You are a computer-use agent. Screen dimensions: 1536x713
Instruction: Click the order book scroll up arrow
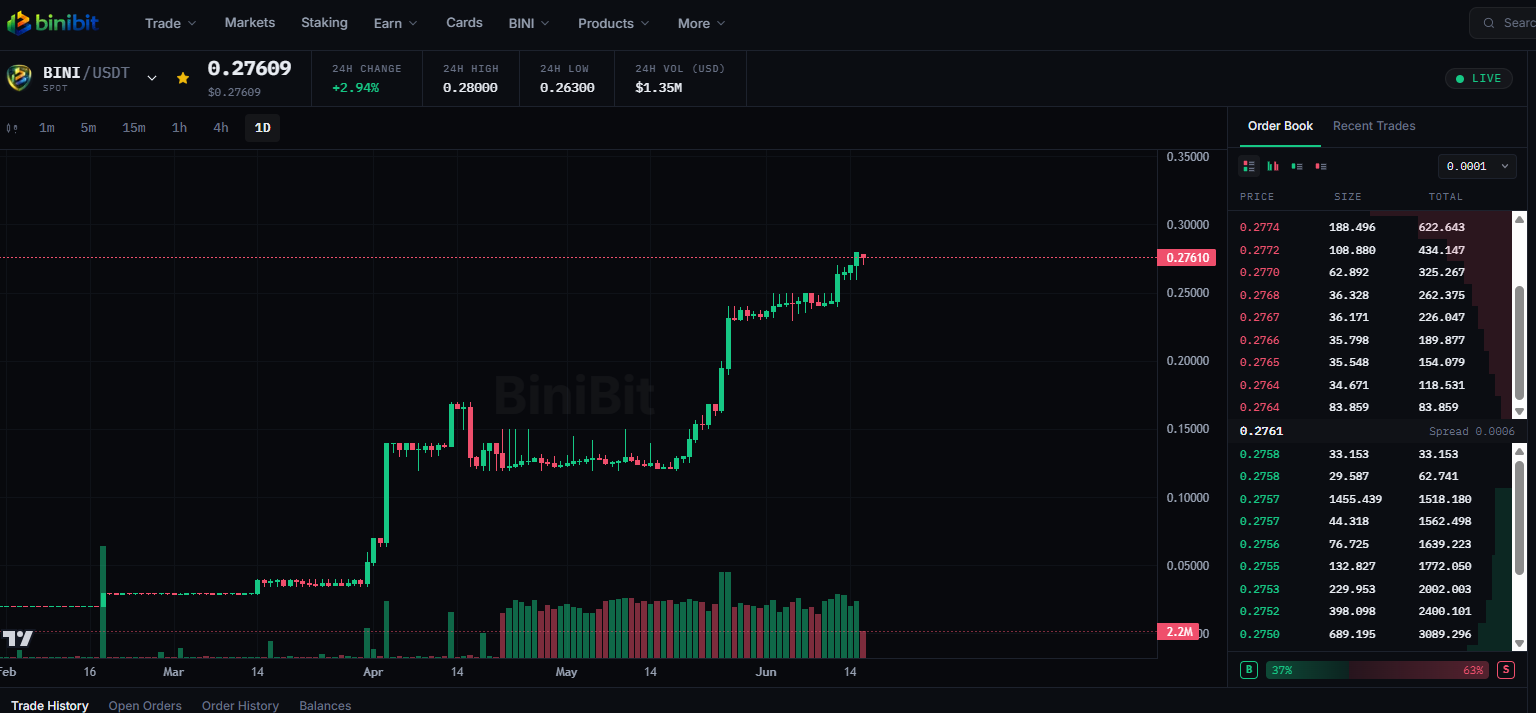tap(1519, 219)
